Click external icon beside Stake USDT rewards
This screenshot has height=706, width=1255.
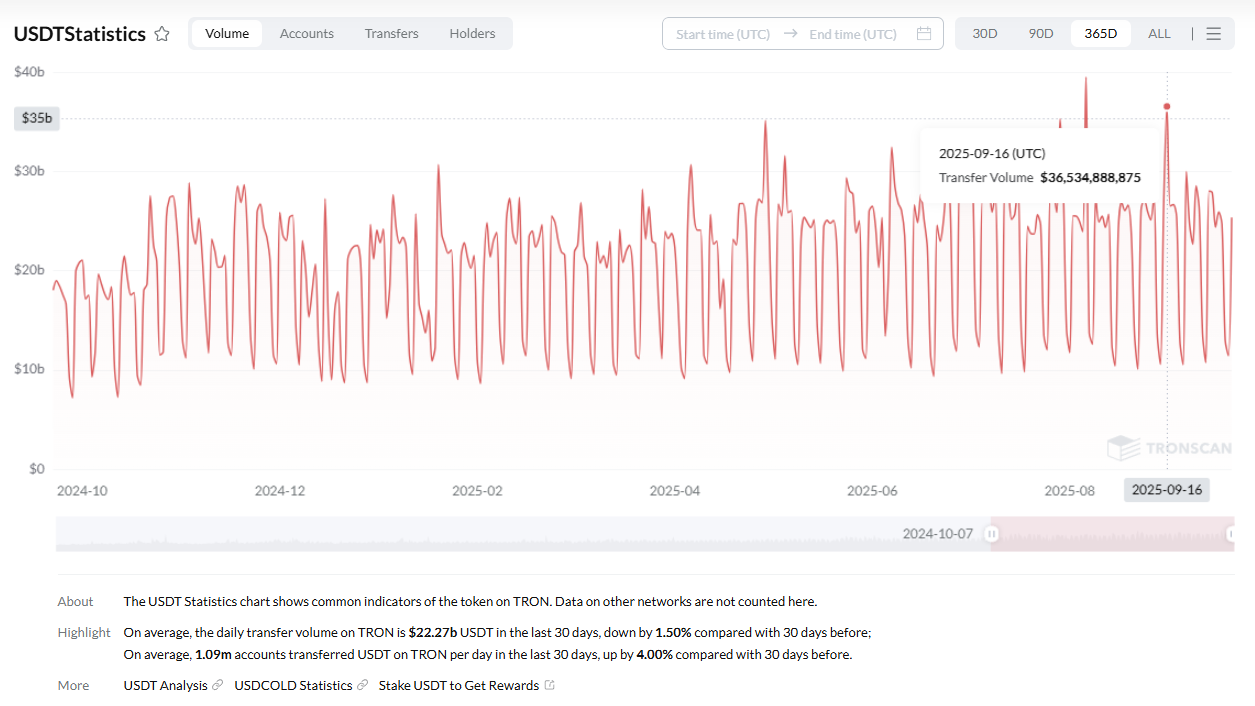tap(549, 685)
